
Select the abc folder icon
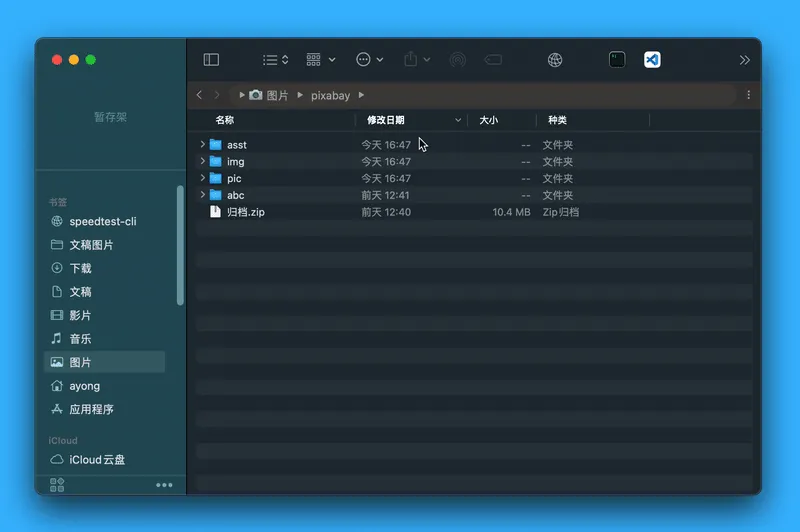click(x=216, y=195)
